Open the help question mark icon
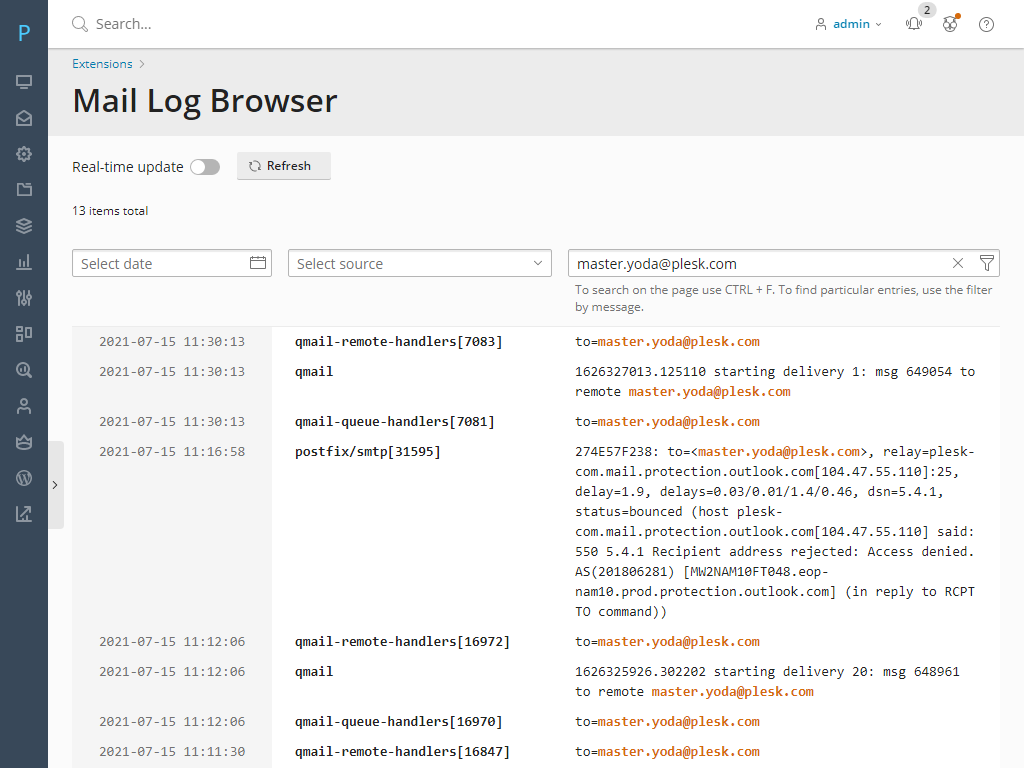 [x=986, y=24]
